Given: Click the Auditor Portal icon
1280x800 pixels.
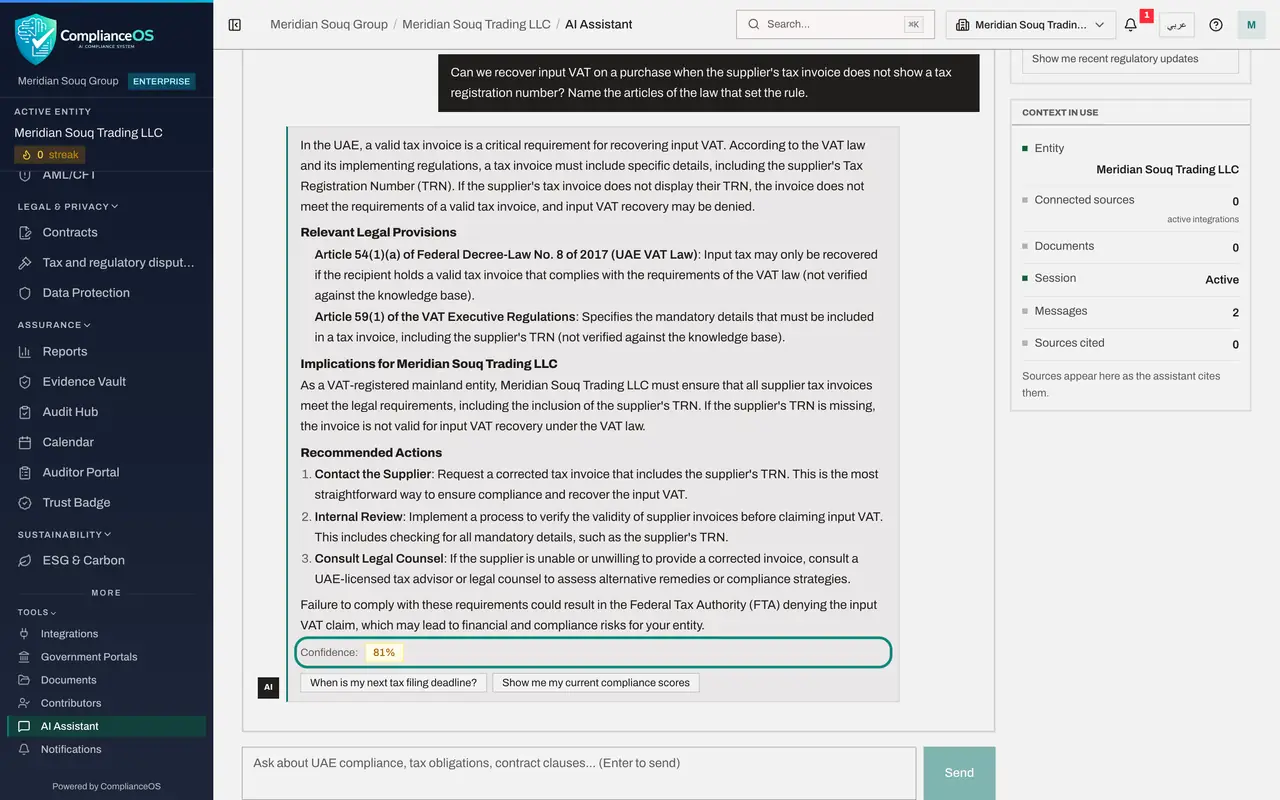Looking at the screenshot, I should pos(25,472).
